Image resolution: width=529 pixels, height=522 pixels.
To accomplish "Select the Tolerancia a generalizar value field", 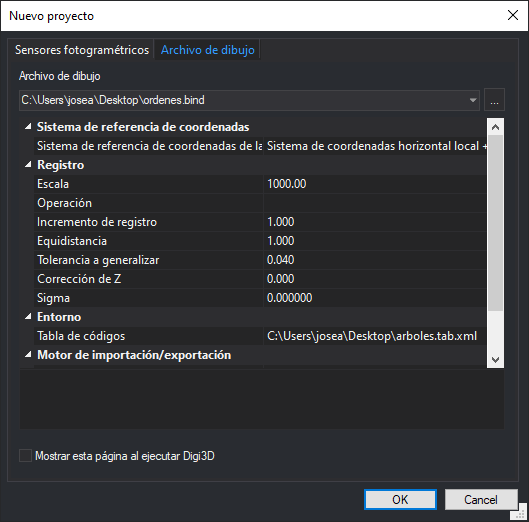I will tap(375, 260).
